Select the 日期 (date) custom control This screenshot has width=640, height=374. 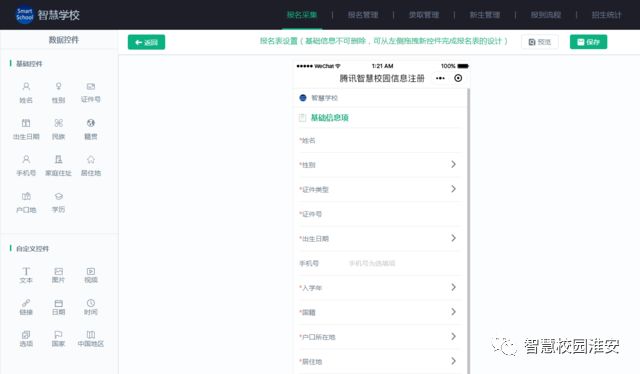click(x=58, y=307)
